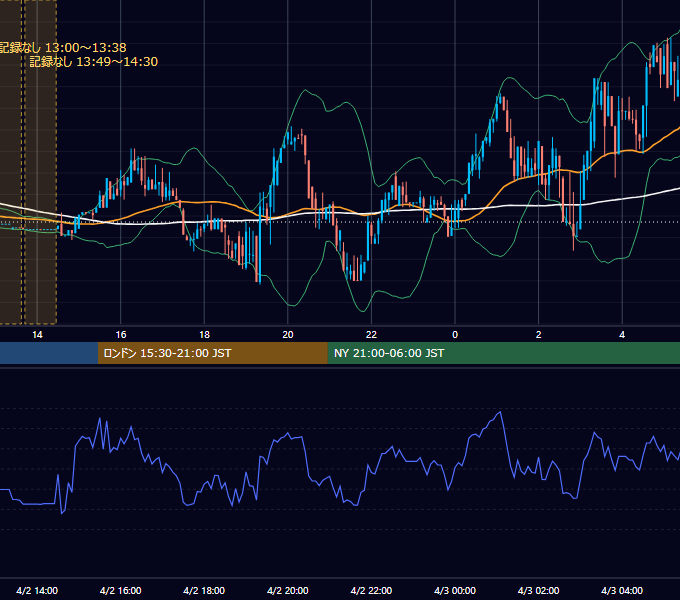Click the 18 hour axis label
680x600 pixels.
click(x=204, y=335)
